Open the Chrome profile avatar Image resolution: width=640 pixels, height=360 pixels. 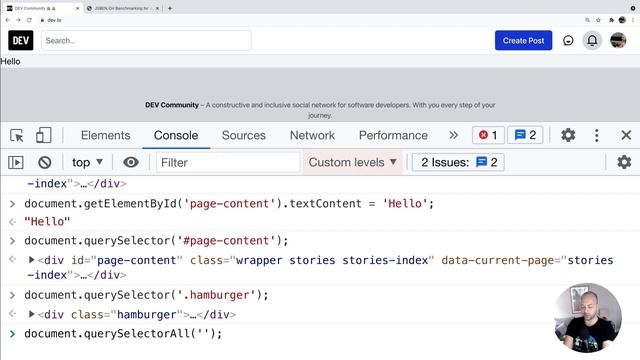pyautogui.click(x=622, y=20)
